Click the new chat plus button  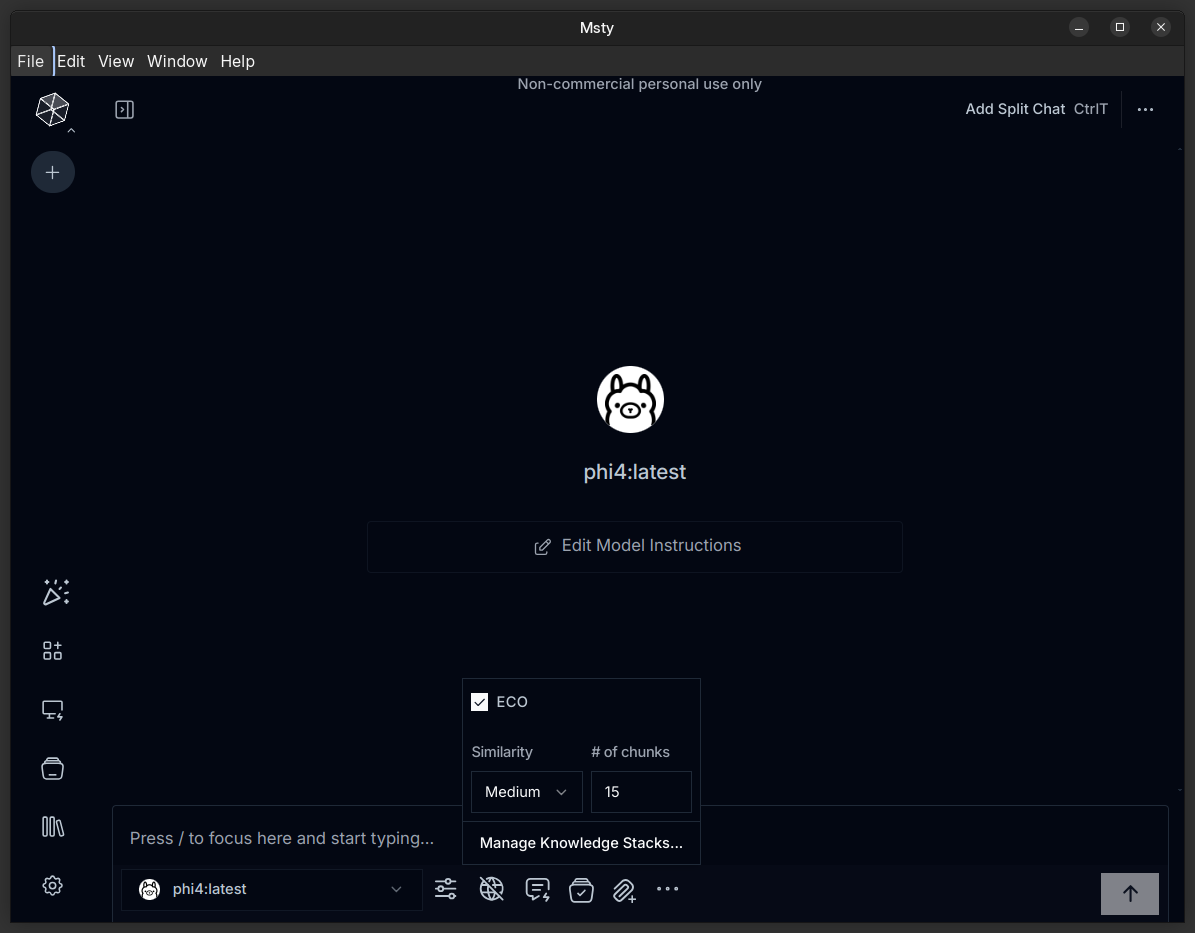click(53, 173)
